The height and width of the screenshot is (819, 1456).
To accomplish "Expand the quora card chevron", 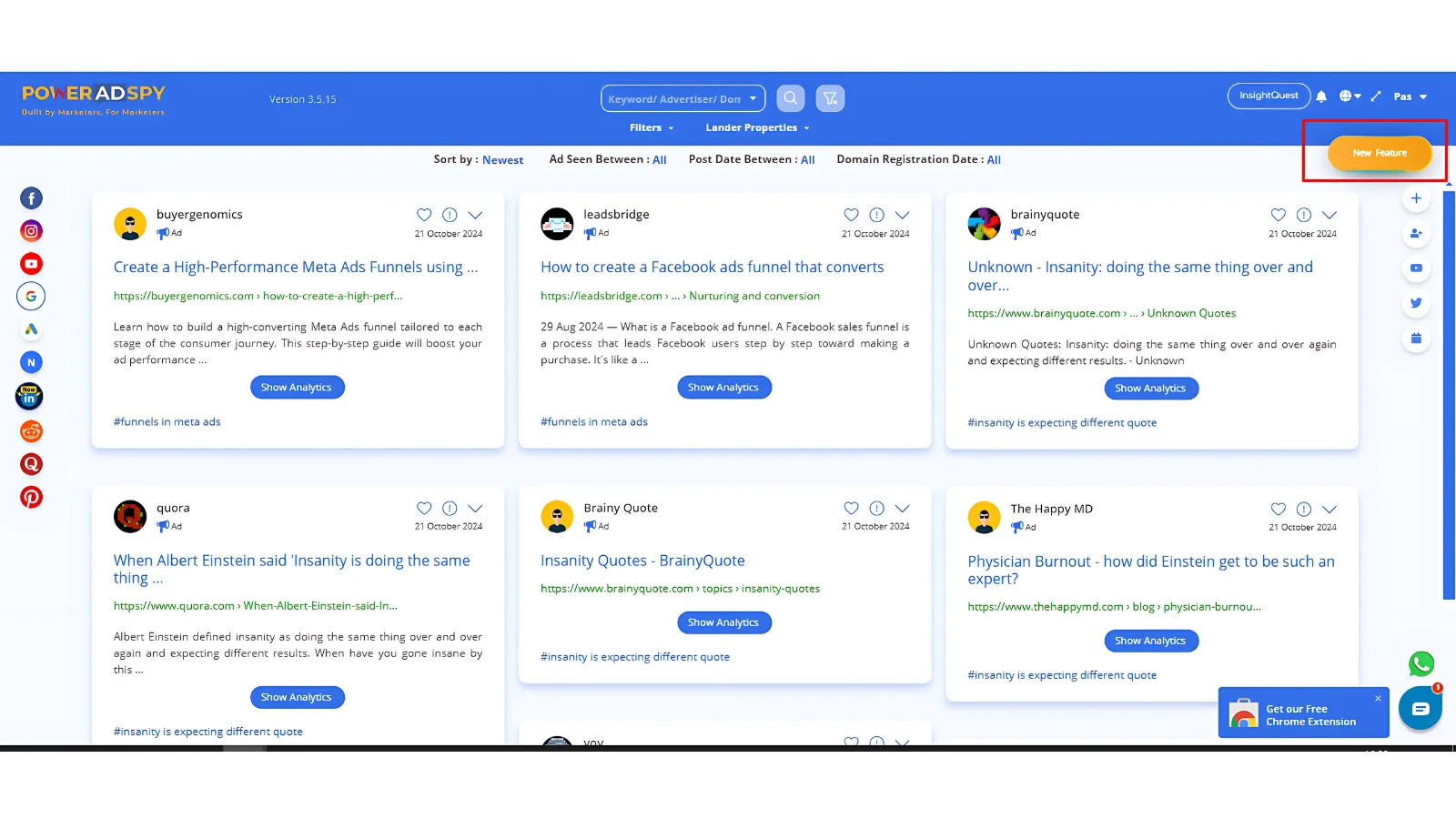I will click(475, 509).
